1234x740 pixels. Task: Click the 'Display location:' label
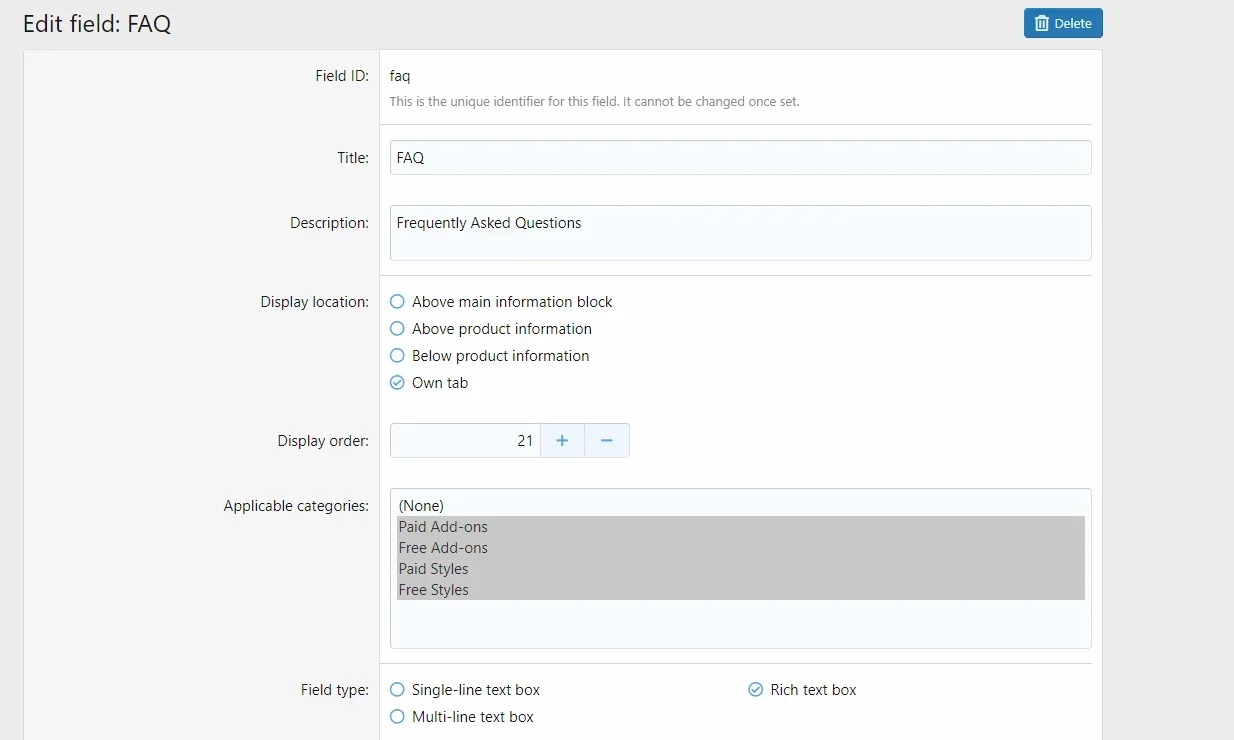(x=315, y=302)
